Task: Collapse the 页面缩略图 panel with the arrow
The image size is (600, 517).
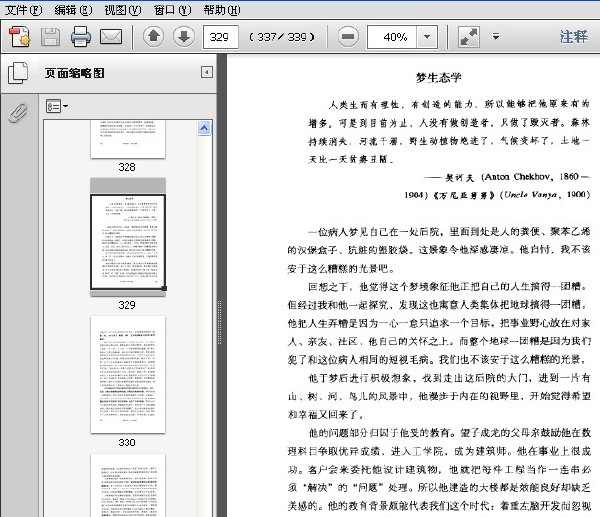Action: click(x=207, y=72)
